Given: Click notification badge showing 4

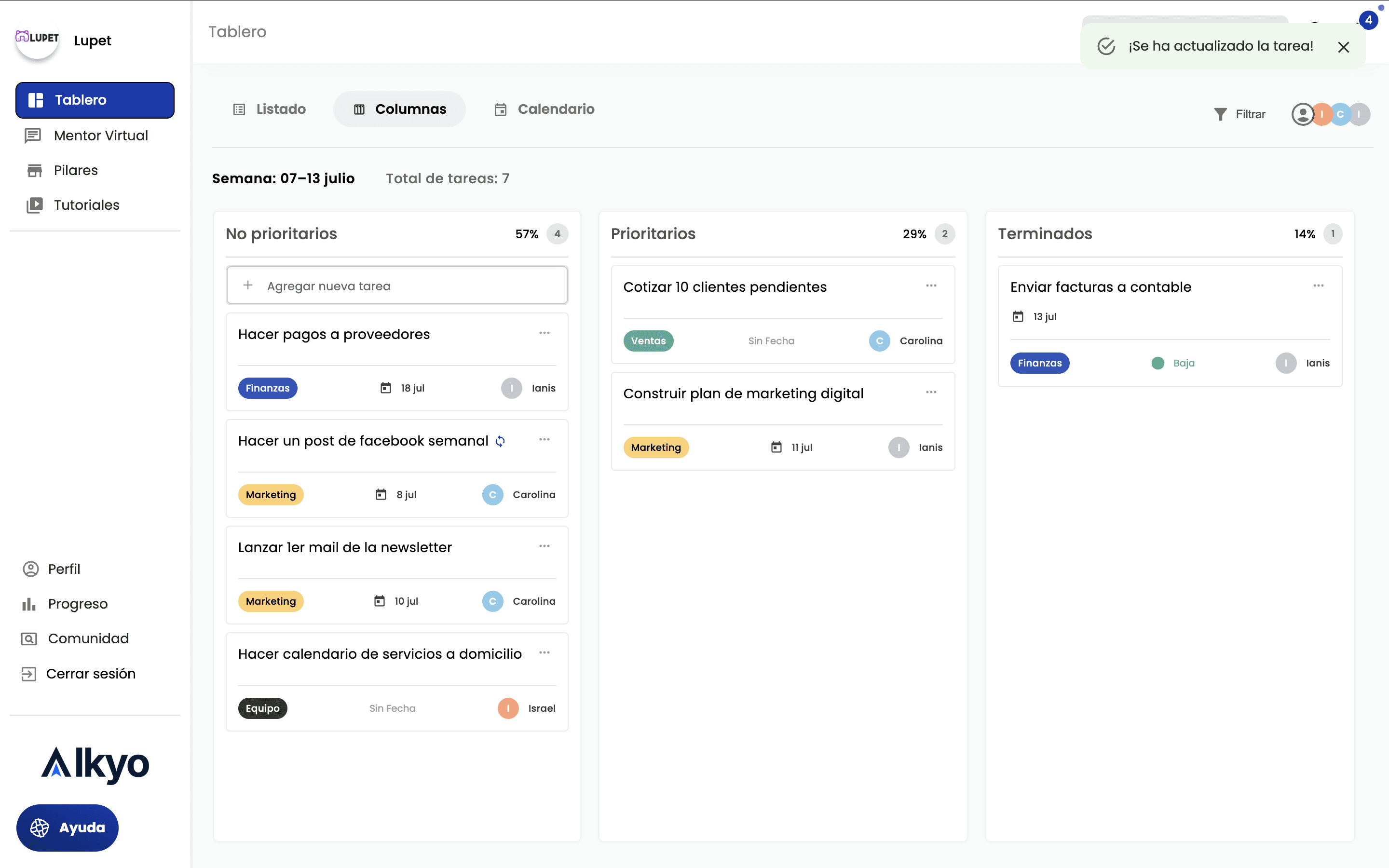Looking at the screenshot, I should [1368, 20].
